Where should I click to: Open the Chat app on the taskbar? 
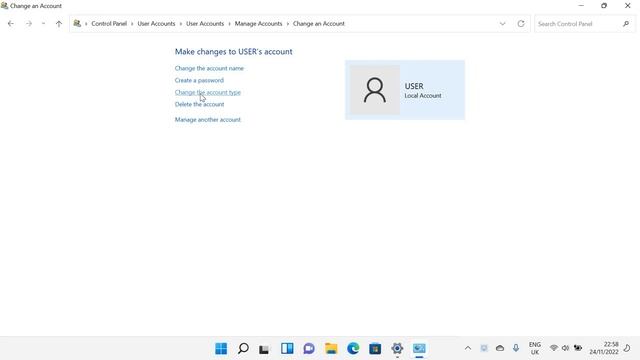(309, 349)
